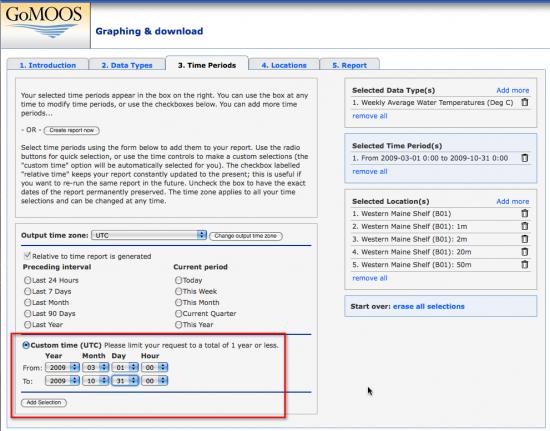Select This Week radio button
This screenshot has width=550, height=431.
tap(178, 291)
